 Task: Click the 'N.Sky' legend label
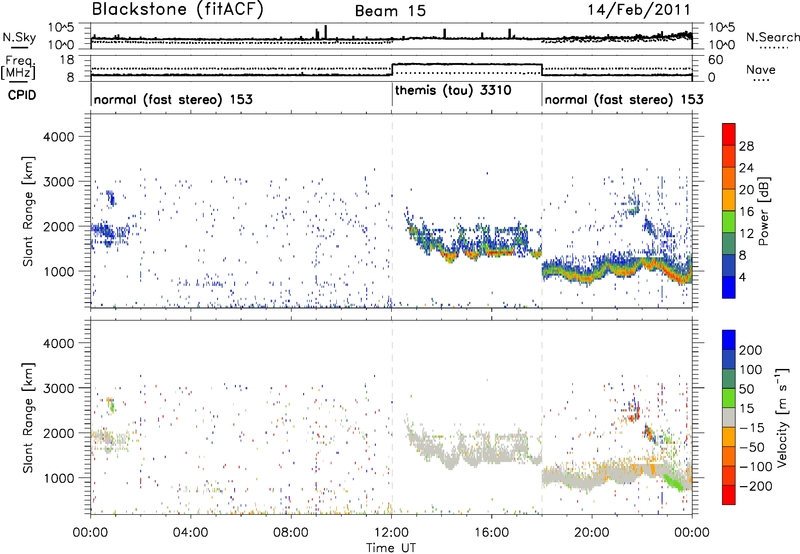pos(19,37)
